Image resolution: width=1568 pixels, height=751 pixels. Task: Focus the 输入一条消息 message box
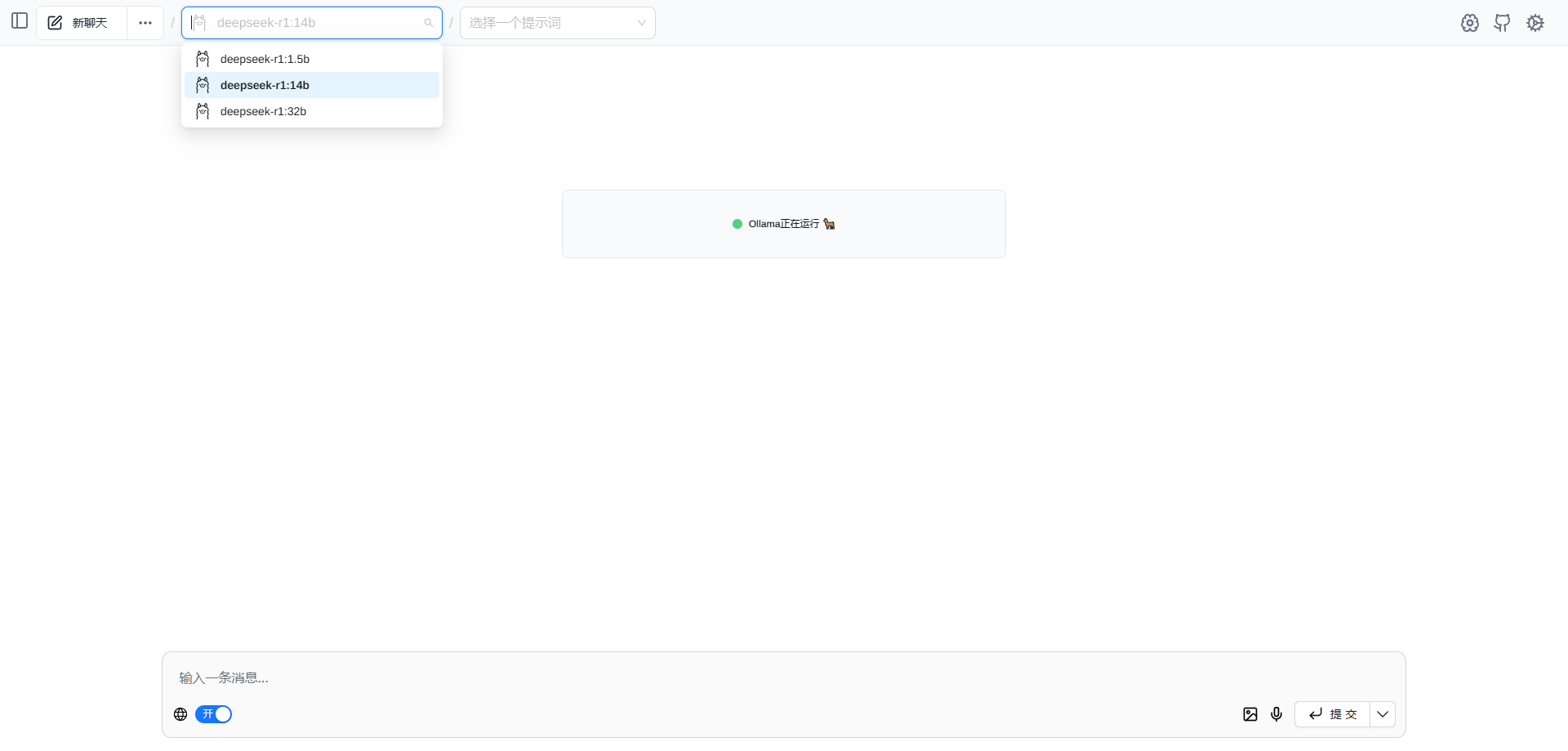784,677
